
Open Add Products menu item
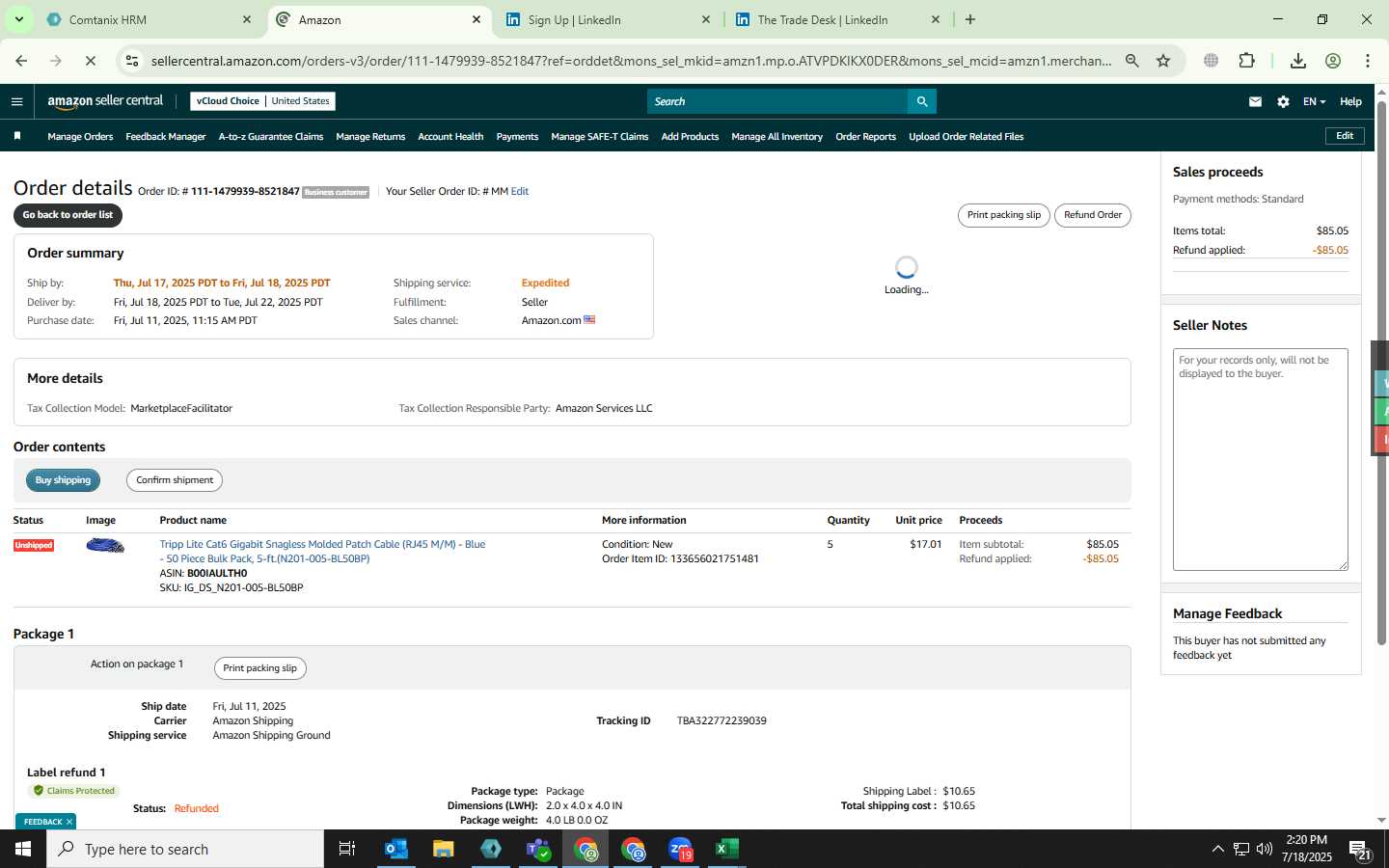[690, 137]
